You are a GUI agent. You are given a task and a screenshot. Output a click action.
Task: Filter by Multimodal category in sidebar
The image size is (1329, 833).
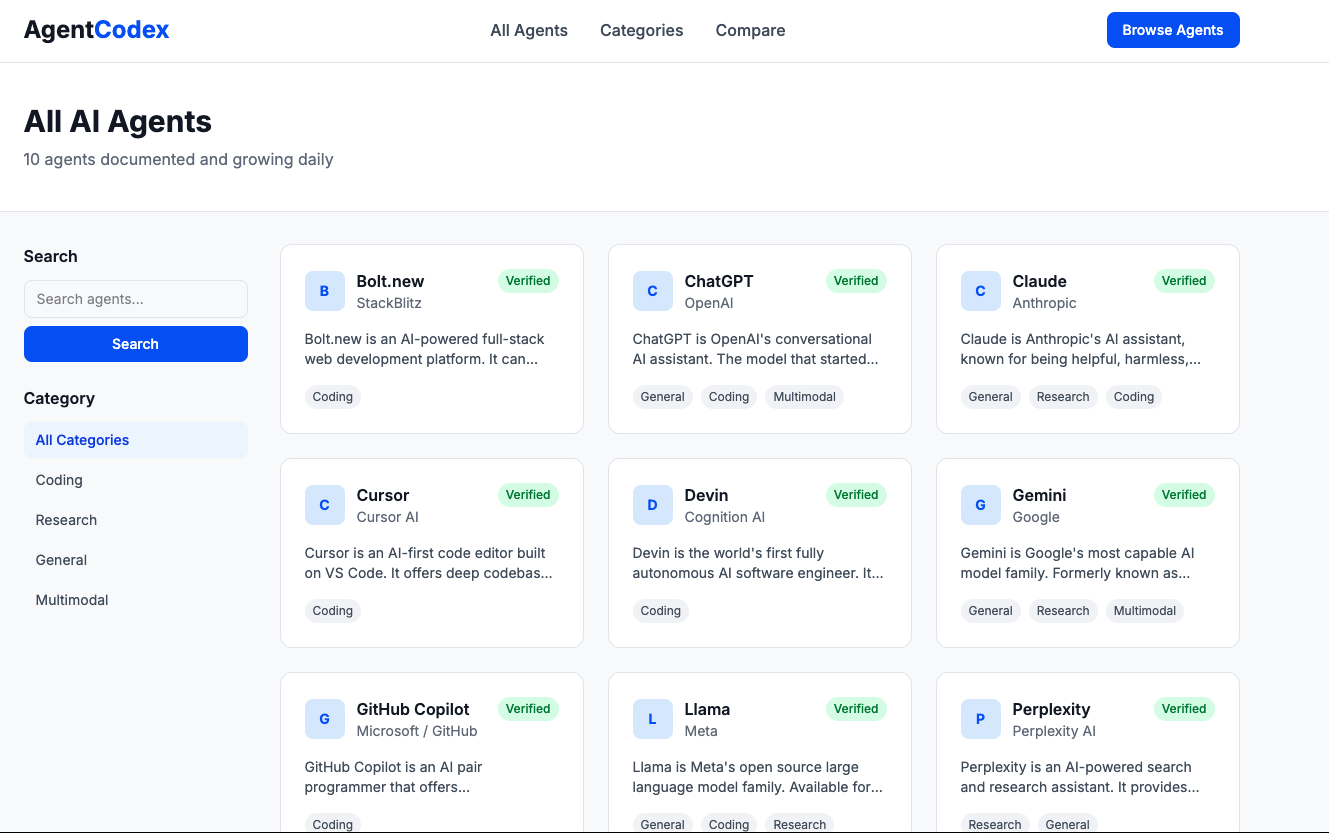(x=136, y=600)
